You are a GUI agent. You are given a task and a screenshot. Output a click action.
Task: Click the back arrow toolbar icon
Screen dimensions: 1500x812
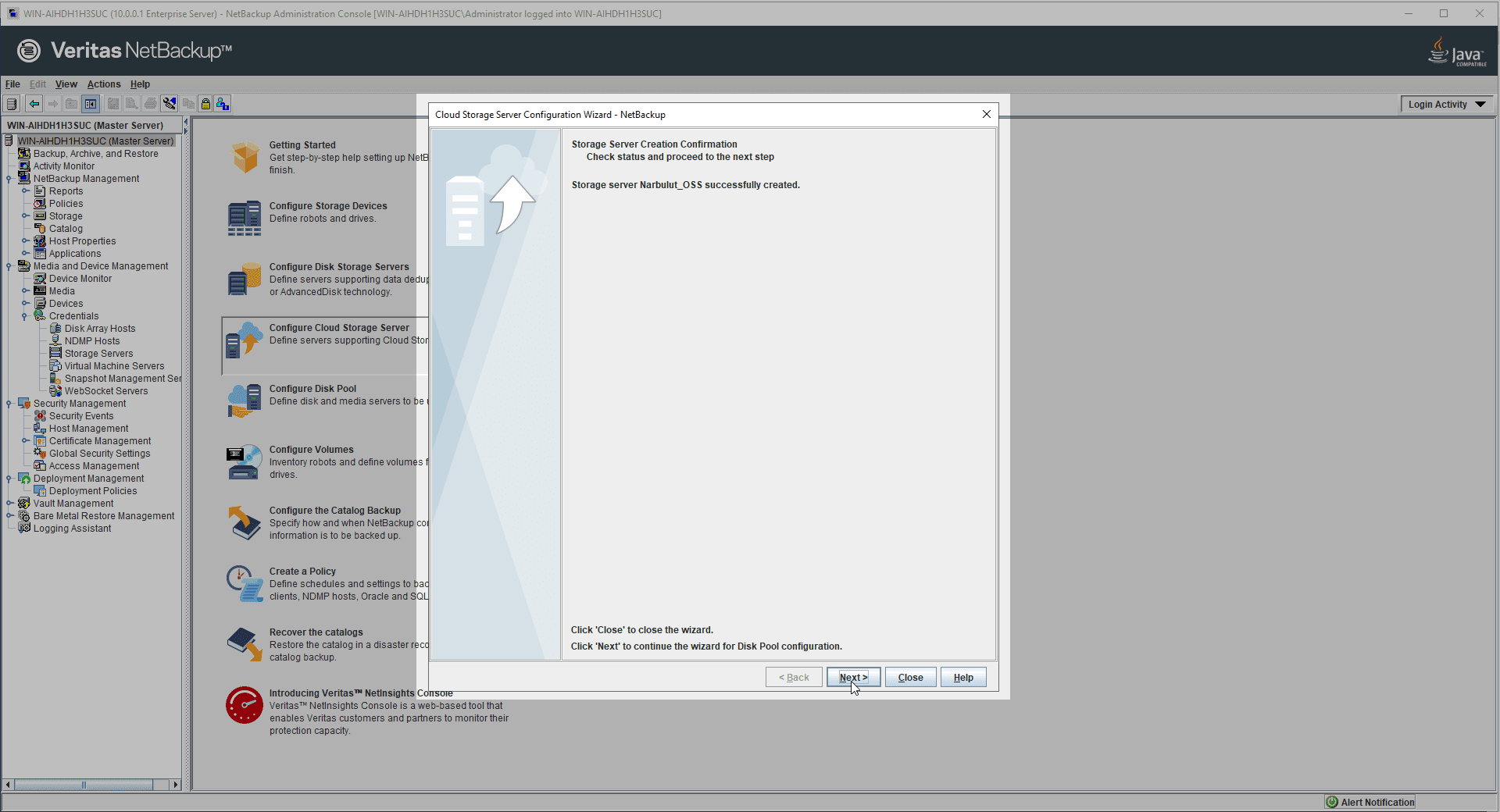point(34,104)
